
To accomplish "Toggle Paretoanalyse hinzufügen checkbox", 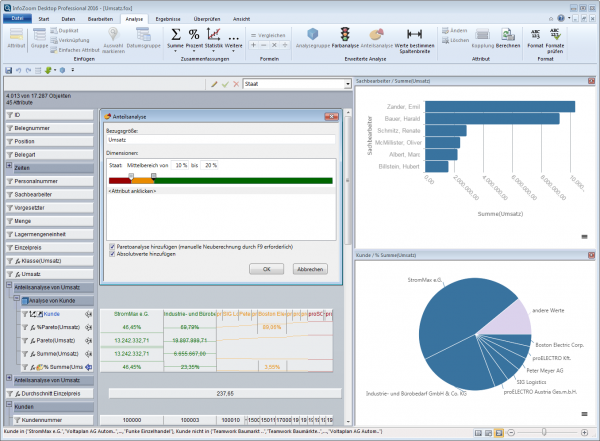I will (x=112, y=247).
